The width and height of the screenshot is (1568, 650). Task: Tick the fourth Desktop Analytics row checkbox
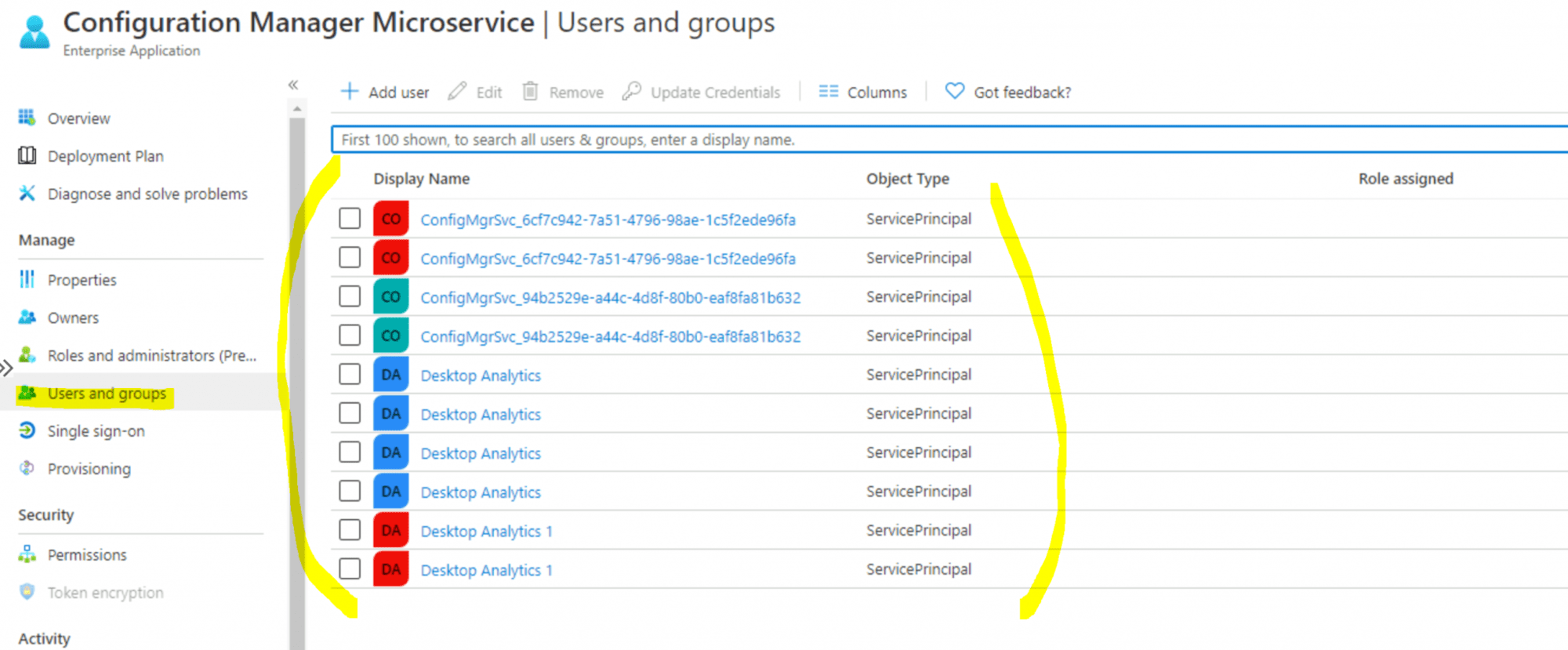[x=350, y=491]
